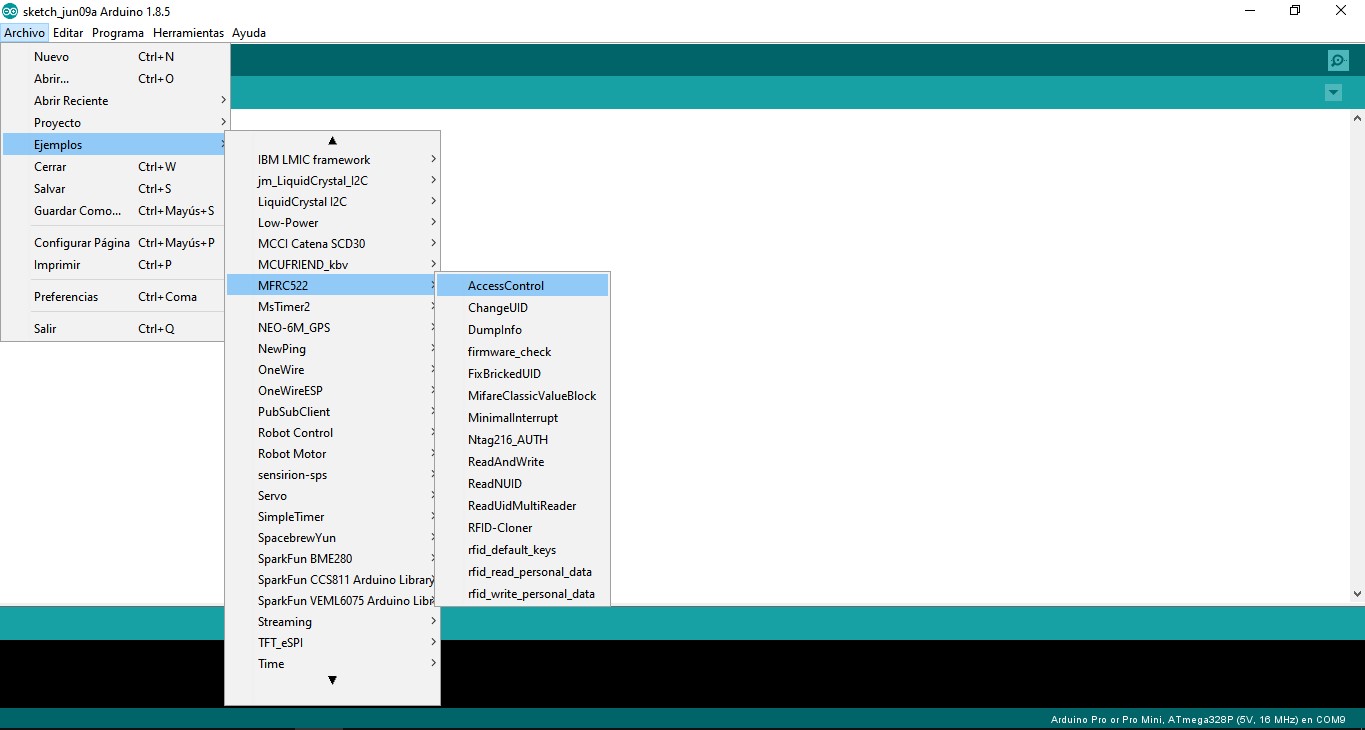
Task: Expand MCUFRIEND_kbv examples
Action: tap(332, 265)
